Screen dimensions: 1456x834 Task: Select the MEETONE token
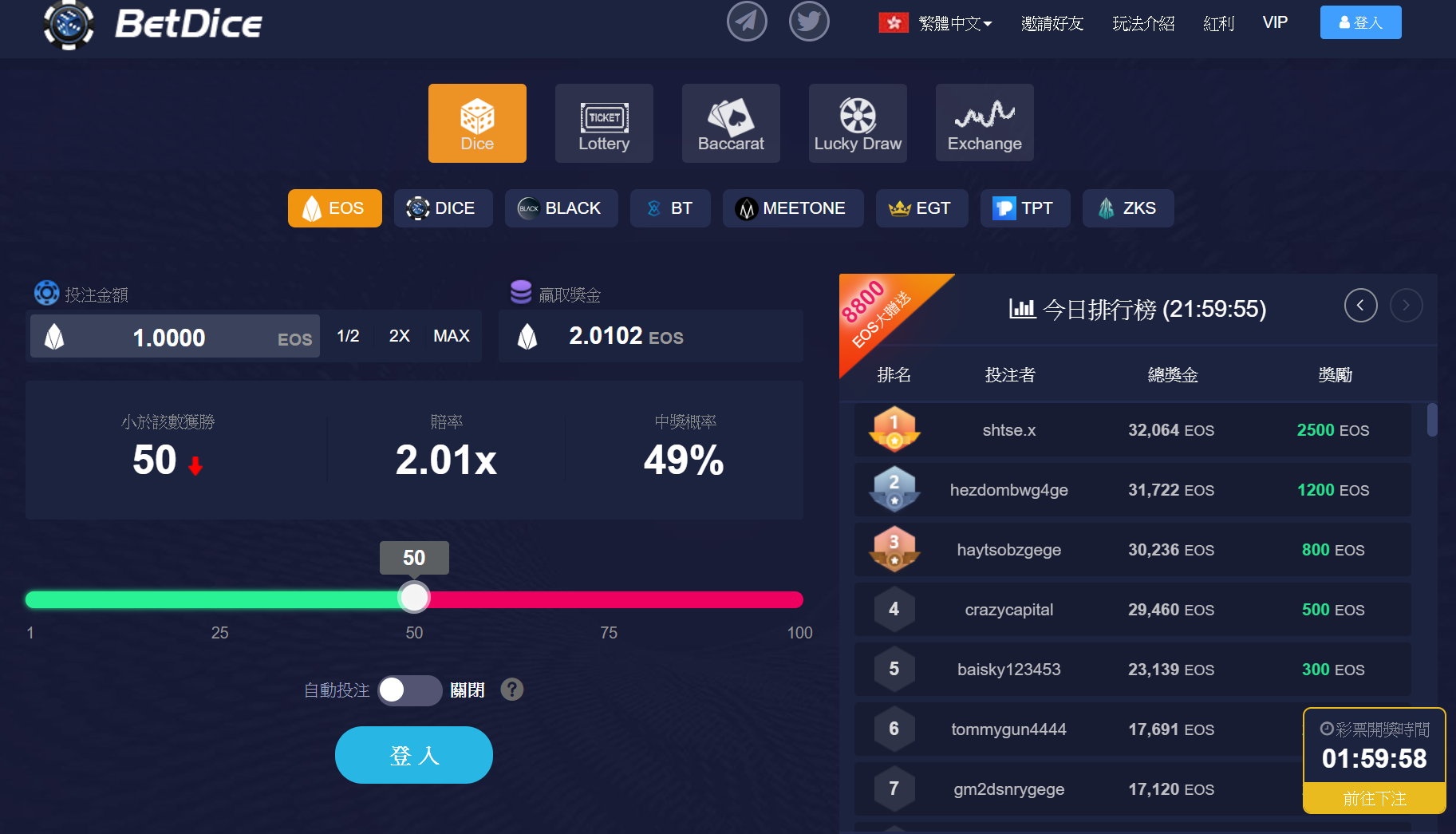[x=793, y=208]
